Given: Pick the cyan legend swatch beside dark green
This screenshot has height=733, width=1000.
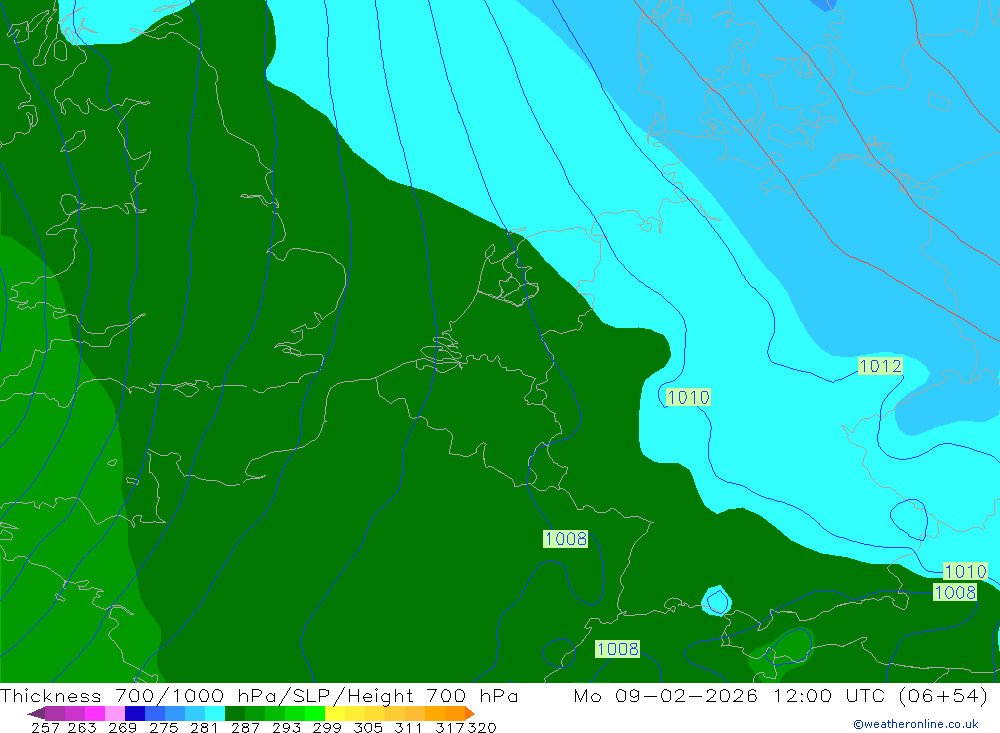Looking at the screenshot, I should (x=215, y=713).
